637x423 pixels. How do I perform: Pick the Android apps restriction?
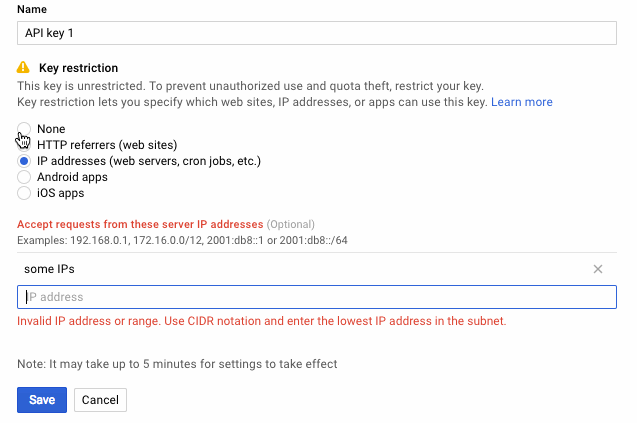click(24, 177)
